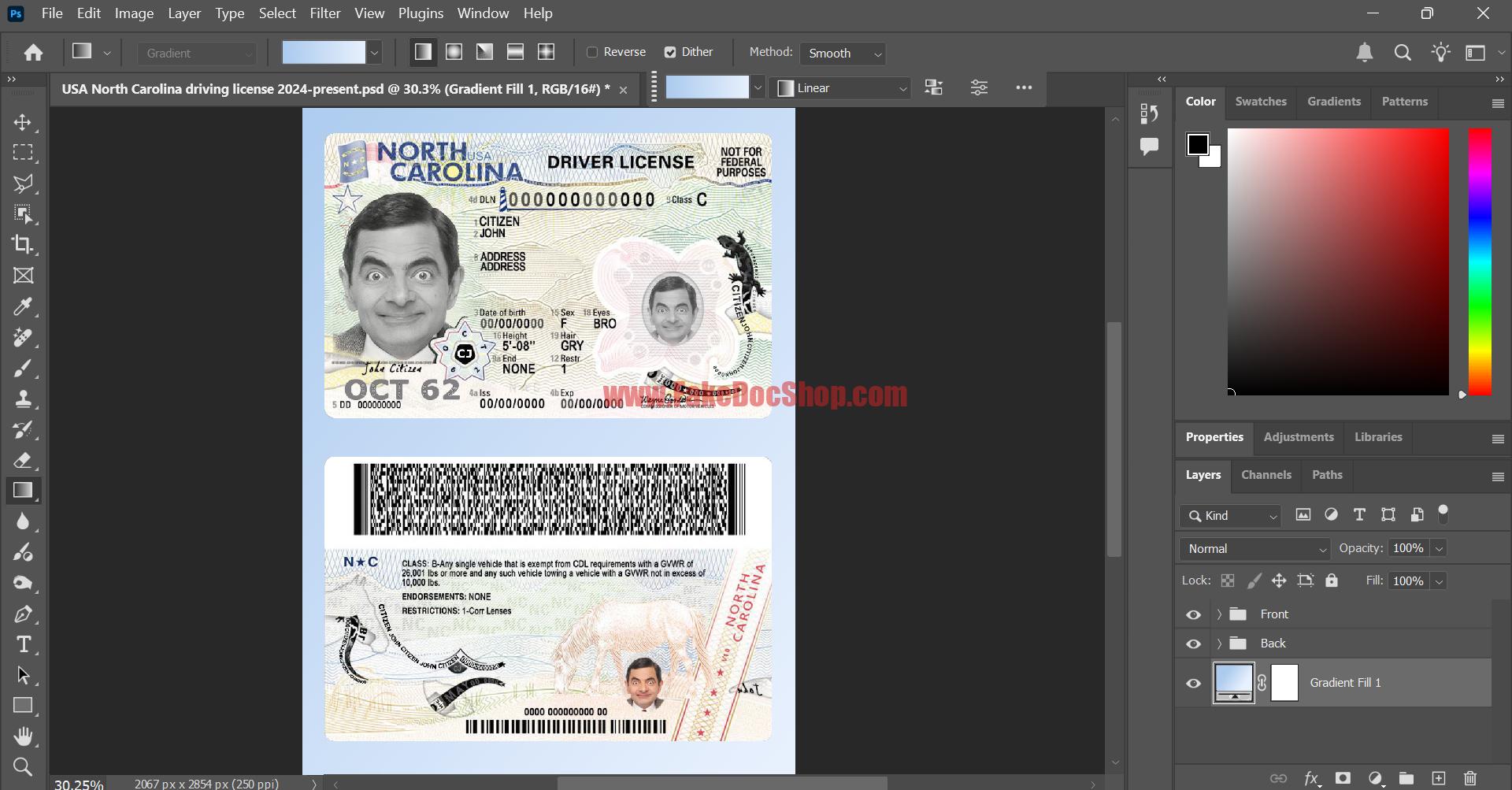Viewport: 1512px width, 790px height.
Task: Toggle layer filtering on or off
Action: point(1443,514)
